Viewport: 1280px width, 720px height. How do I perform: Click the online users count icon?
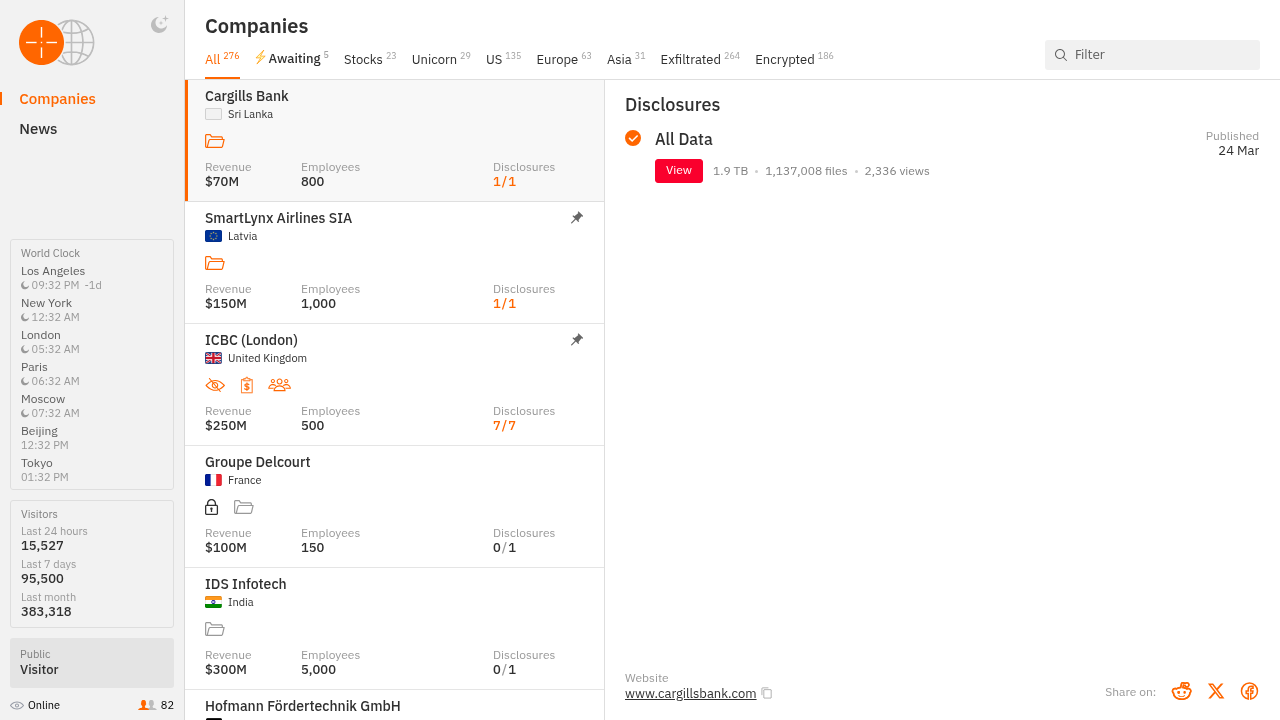[147, 705]
